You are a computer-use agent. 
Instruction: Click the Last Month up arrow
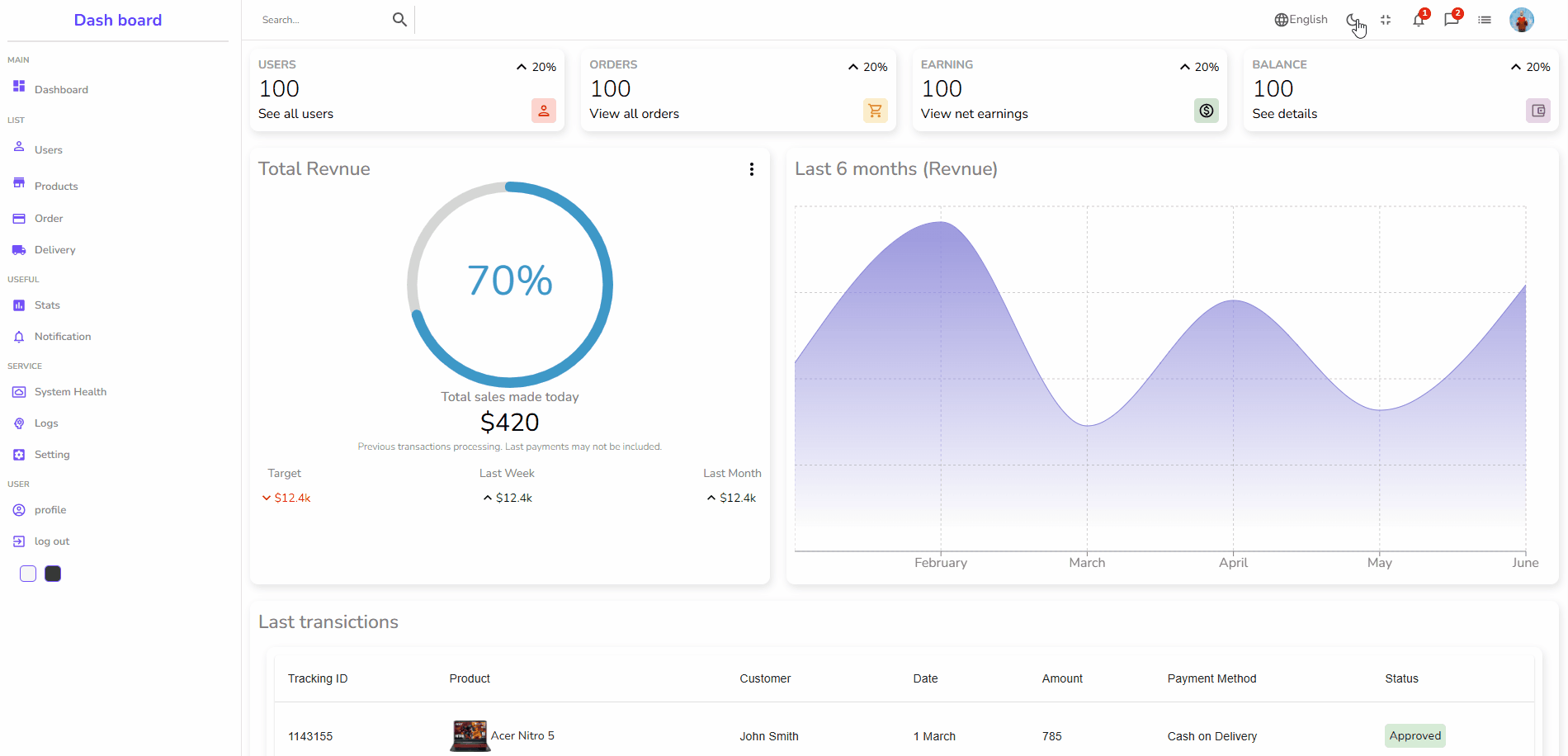[x=711, y=498]
